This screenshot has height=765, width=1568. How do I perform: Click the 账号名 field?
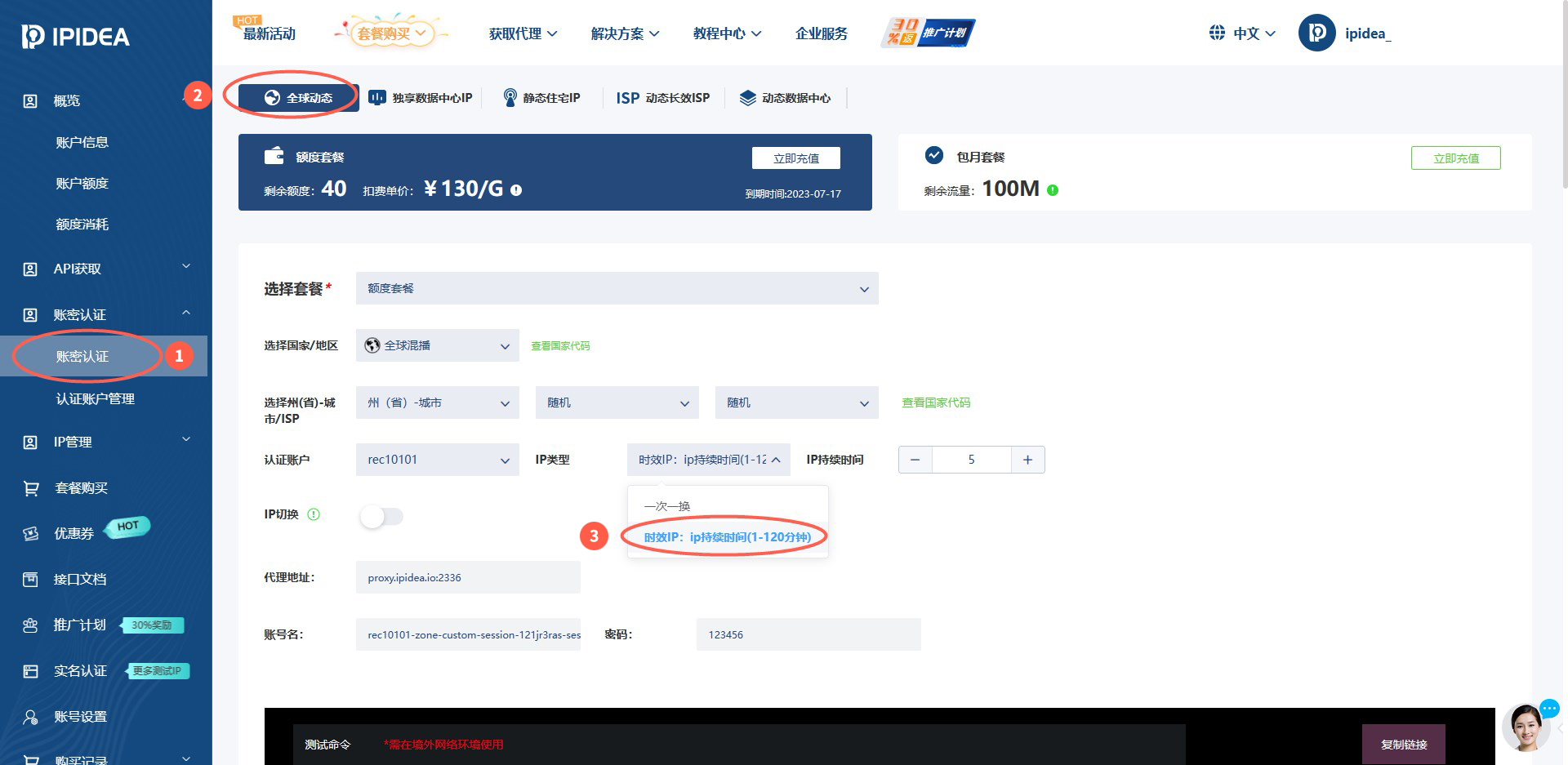[468, 634]
